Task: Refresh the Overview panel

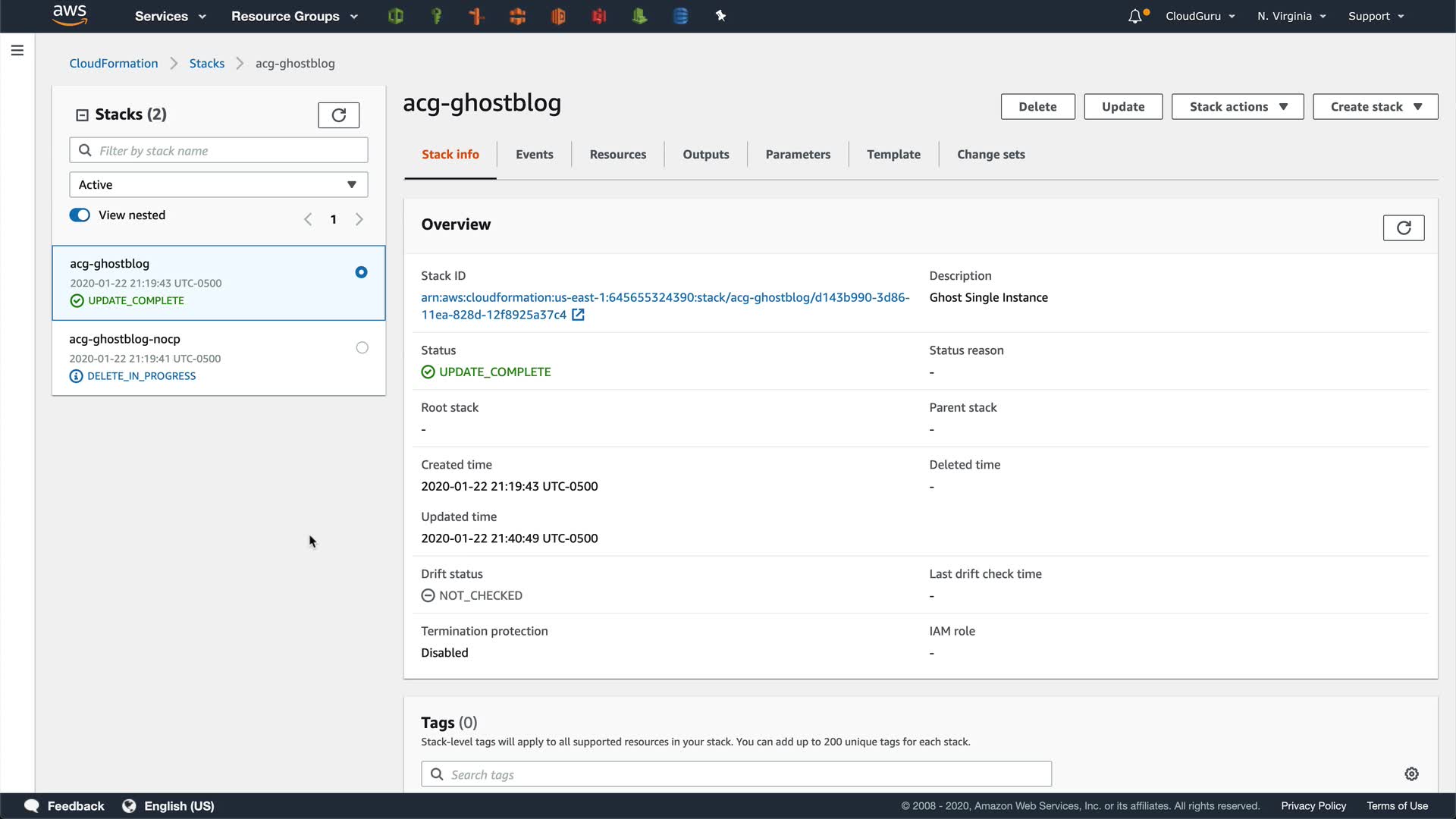Action: coord(1403,227)
